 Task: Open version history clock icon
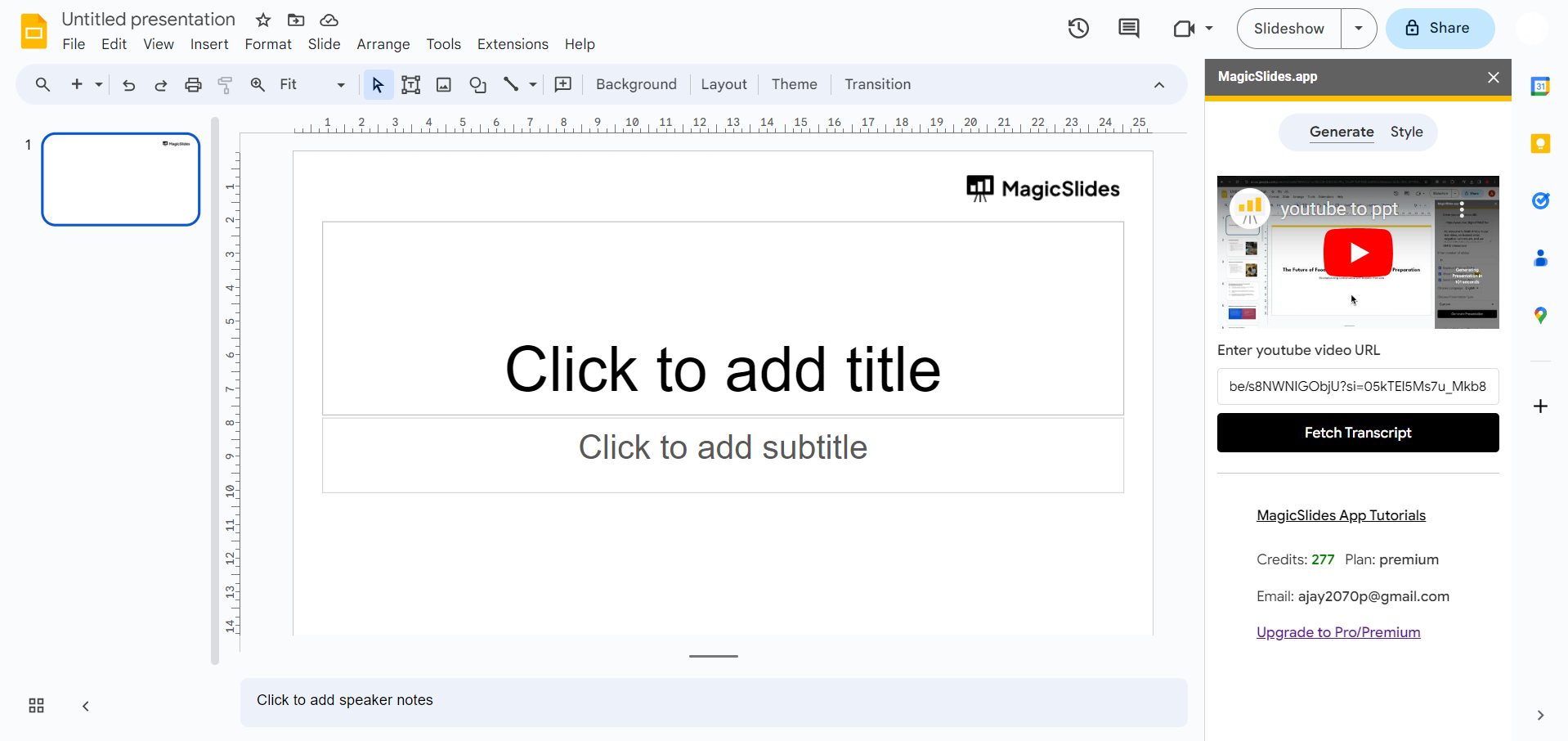pyautogui.click(x=1078, y=29)
